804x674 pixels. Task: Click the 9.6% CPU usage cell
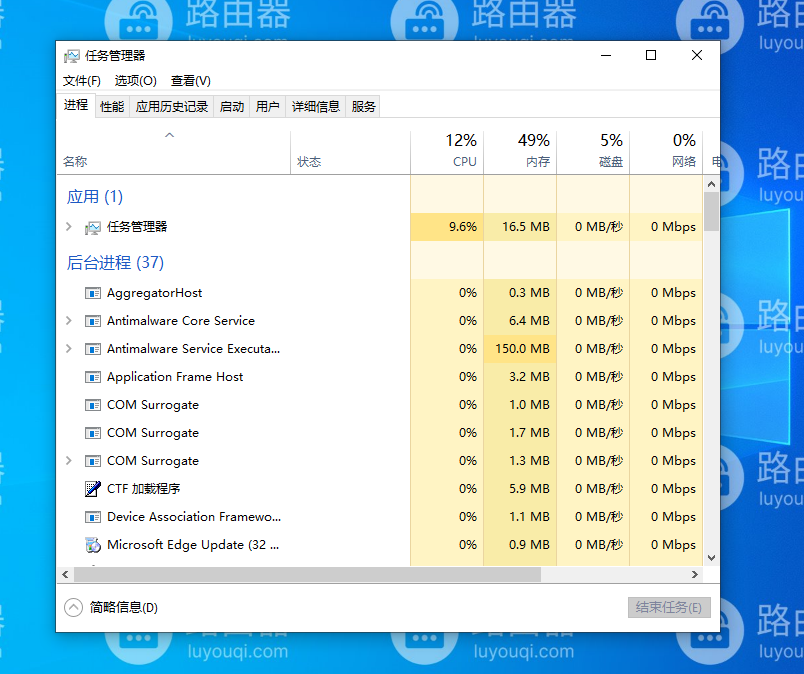(447, 227)
